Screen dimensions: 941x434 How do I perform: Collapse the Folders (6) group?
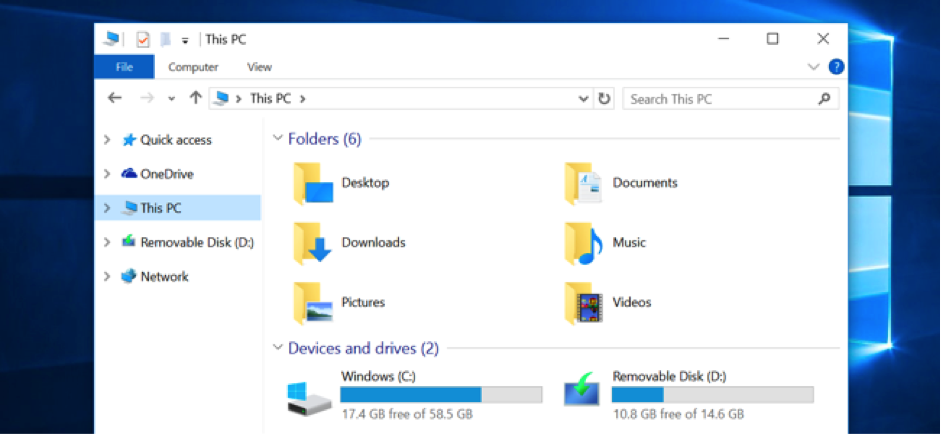(278, 139)
